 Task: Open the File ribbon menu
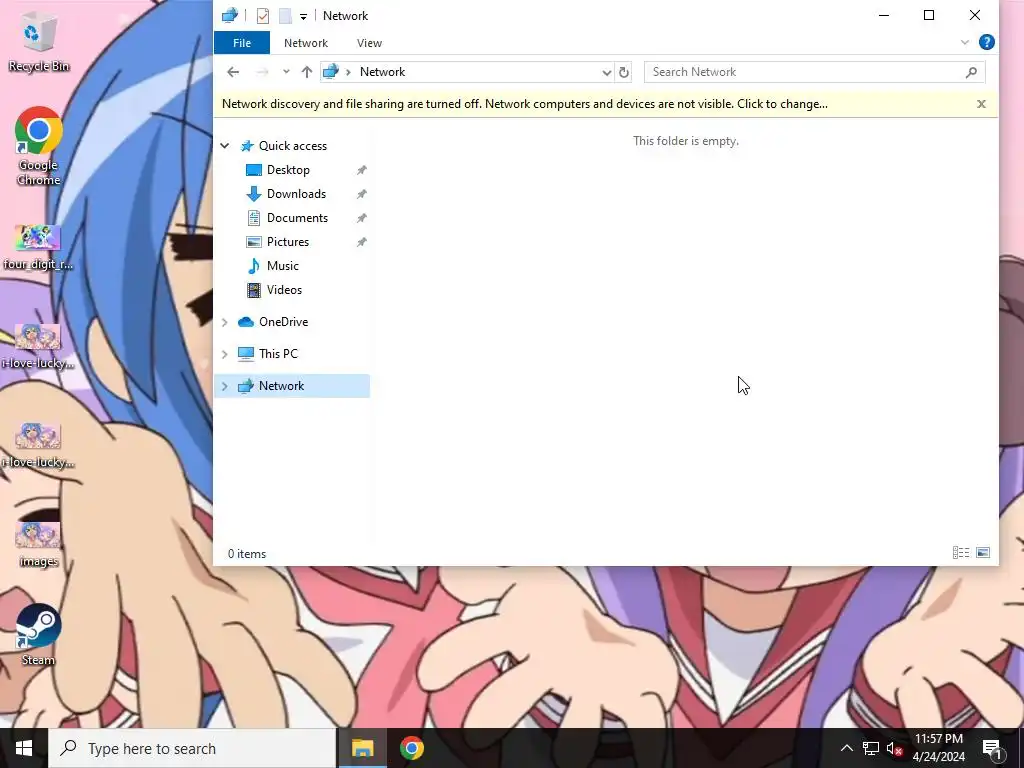(242, 43)
